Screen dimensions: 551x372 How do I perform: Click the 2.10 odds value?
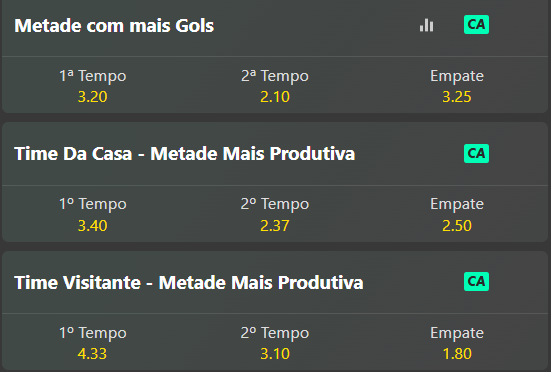275,97
